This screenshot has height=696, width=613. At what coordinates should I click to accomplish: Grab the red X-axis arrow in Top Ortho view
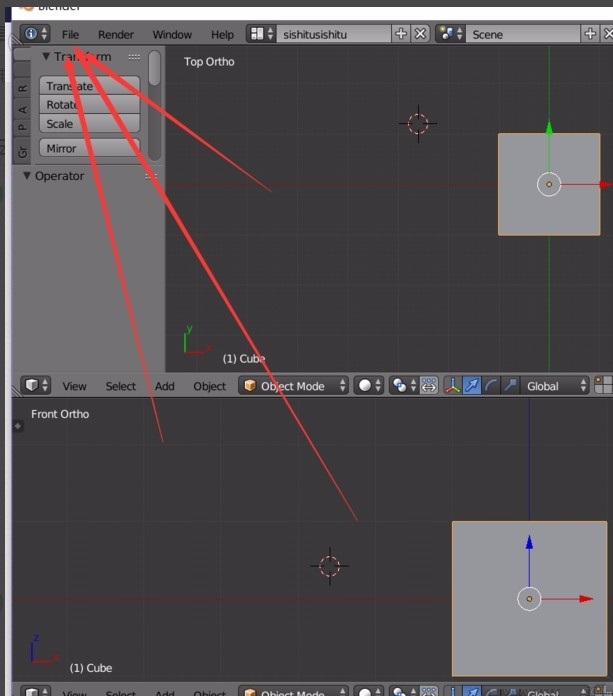(x=606, y=184)
